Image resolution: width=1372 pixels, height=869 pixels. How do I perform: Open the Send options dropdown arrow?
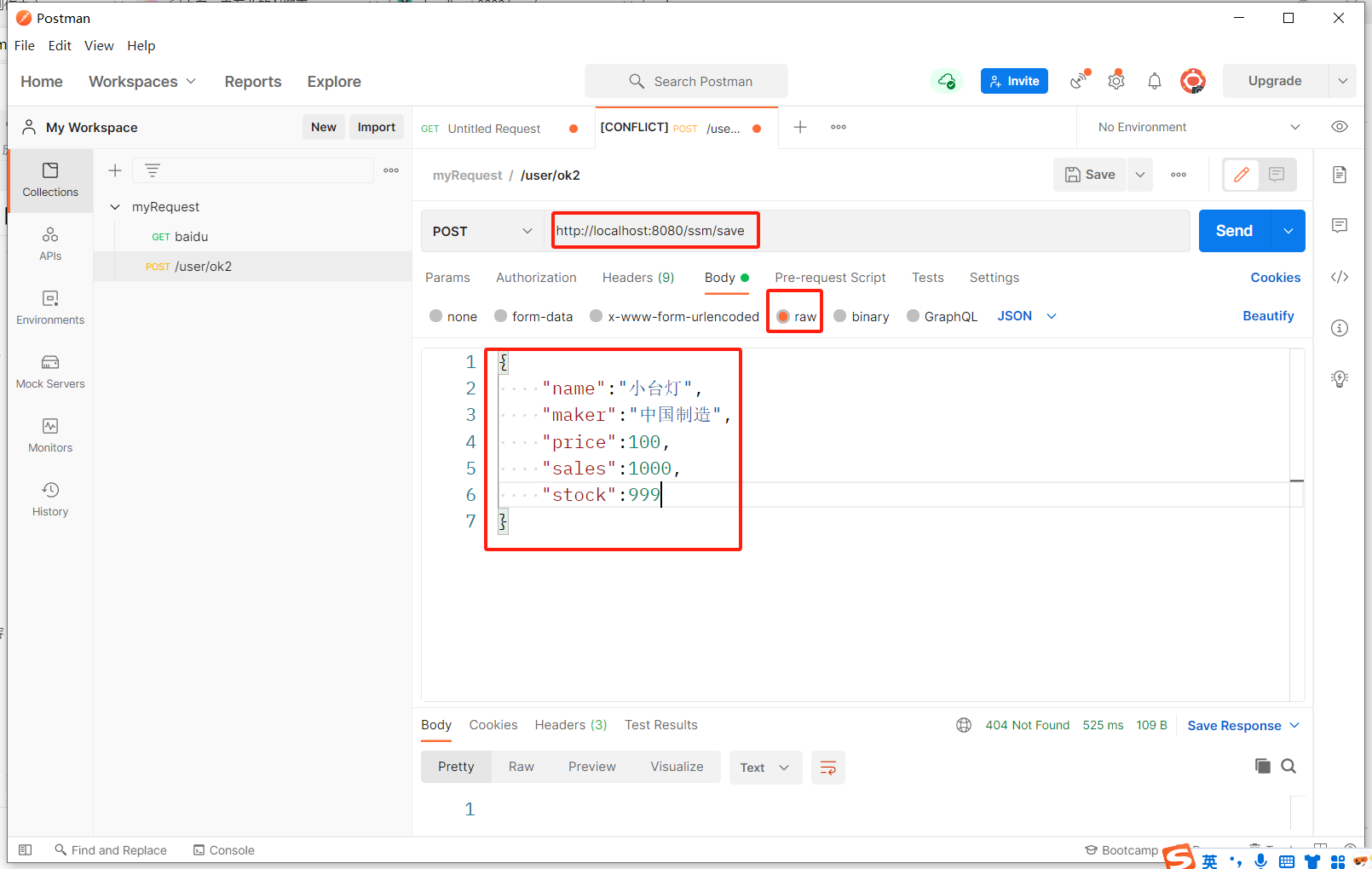1288,231
